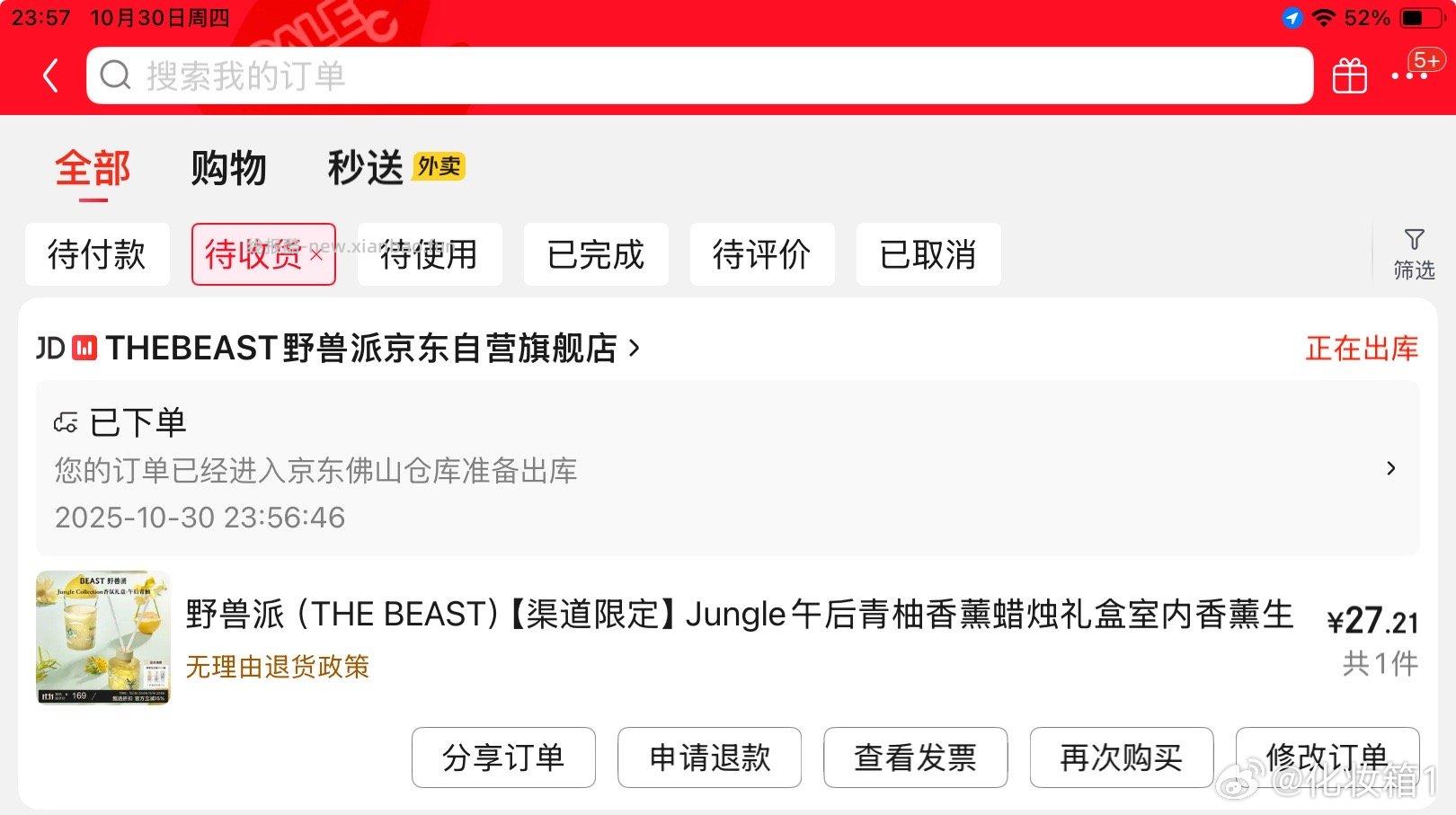The image size is (1456, 815).
Task: Remove the 待收货 filter with its ×
Action: (x=316, y=254)
